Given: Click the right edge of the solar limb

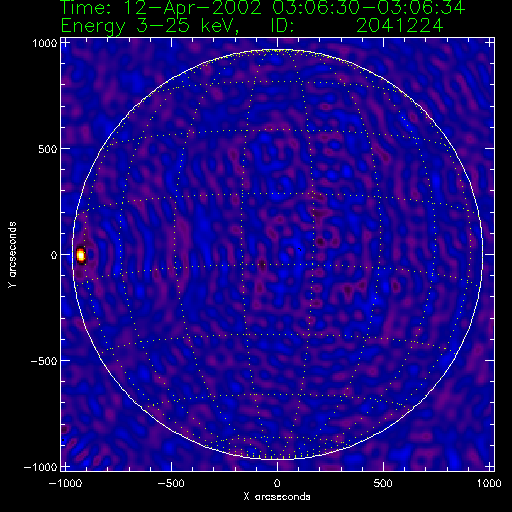Looking at the screenshot, I should (482, 255).
